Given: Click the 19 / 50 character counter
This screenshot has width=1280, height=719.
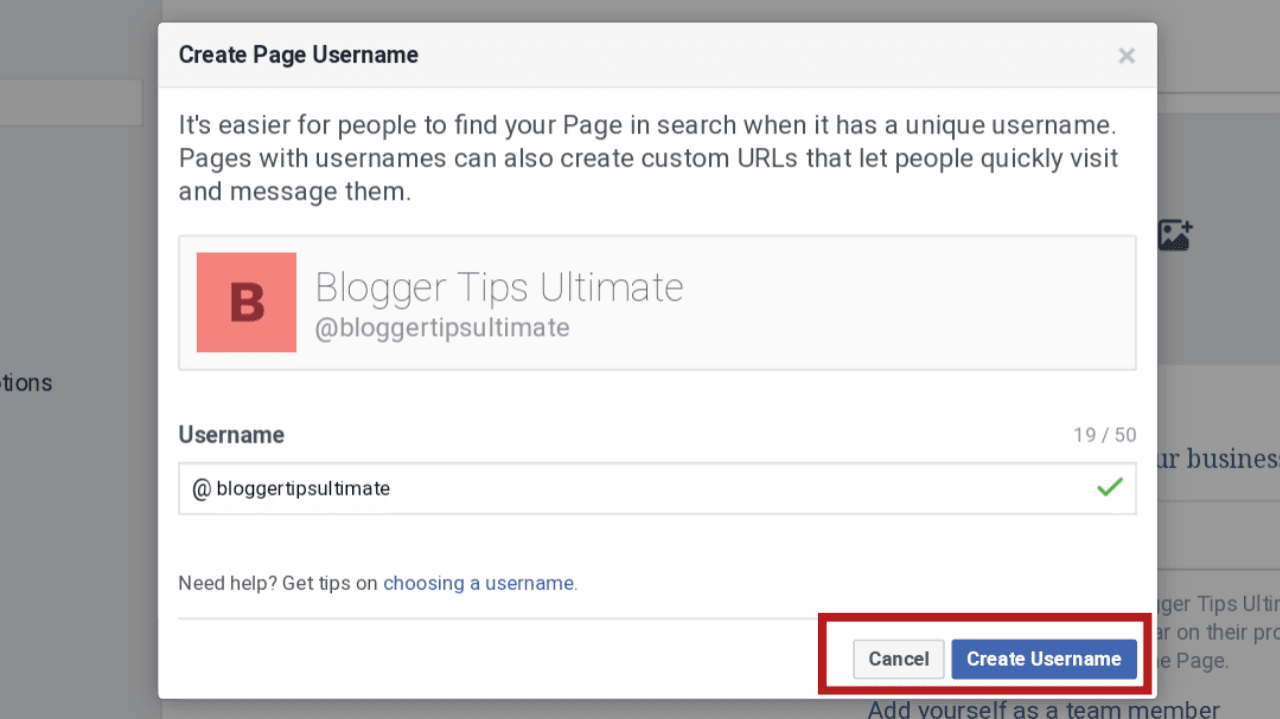Looking at the screenshot, I should [x=1104, y=435].
